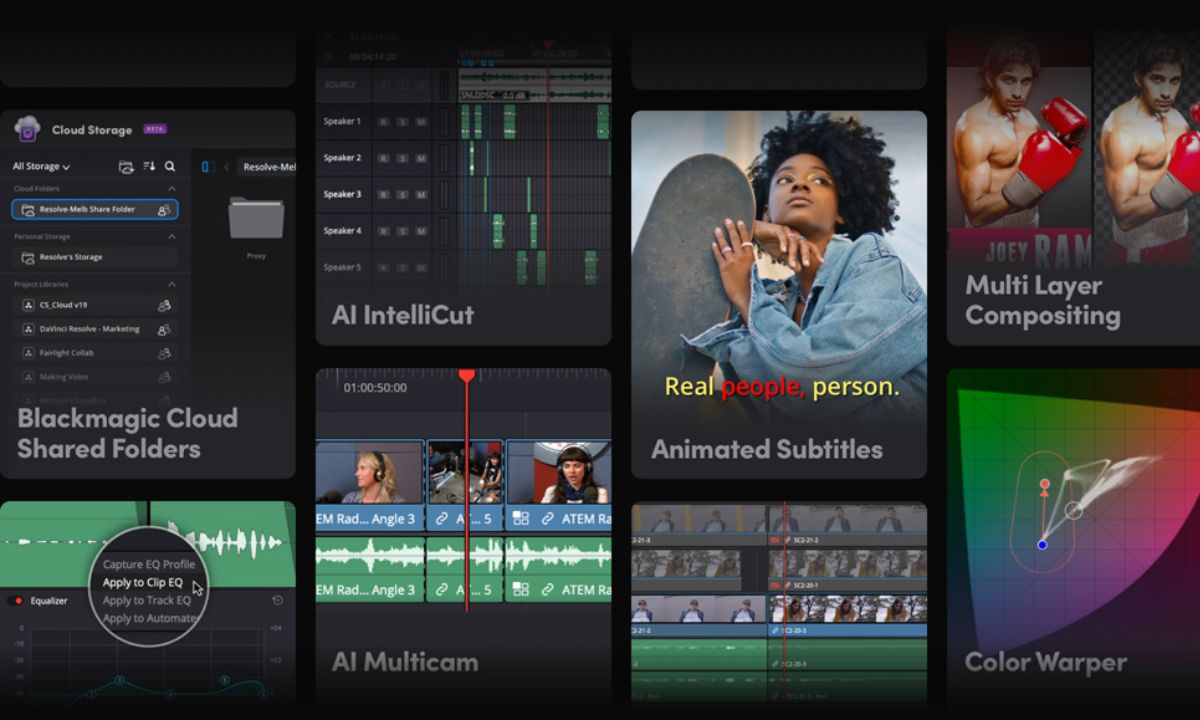Select Capture EQ Profile from context menu
1200x720 pixels.
(x=149, y=564)
